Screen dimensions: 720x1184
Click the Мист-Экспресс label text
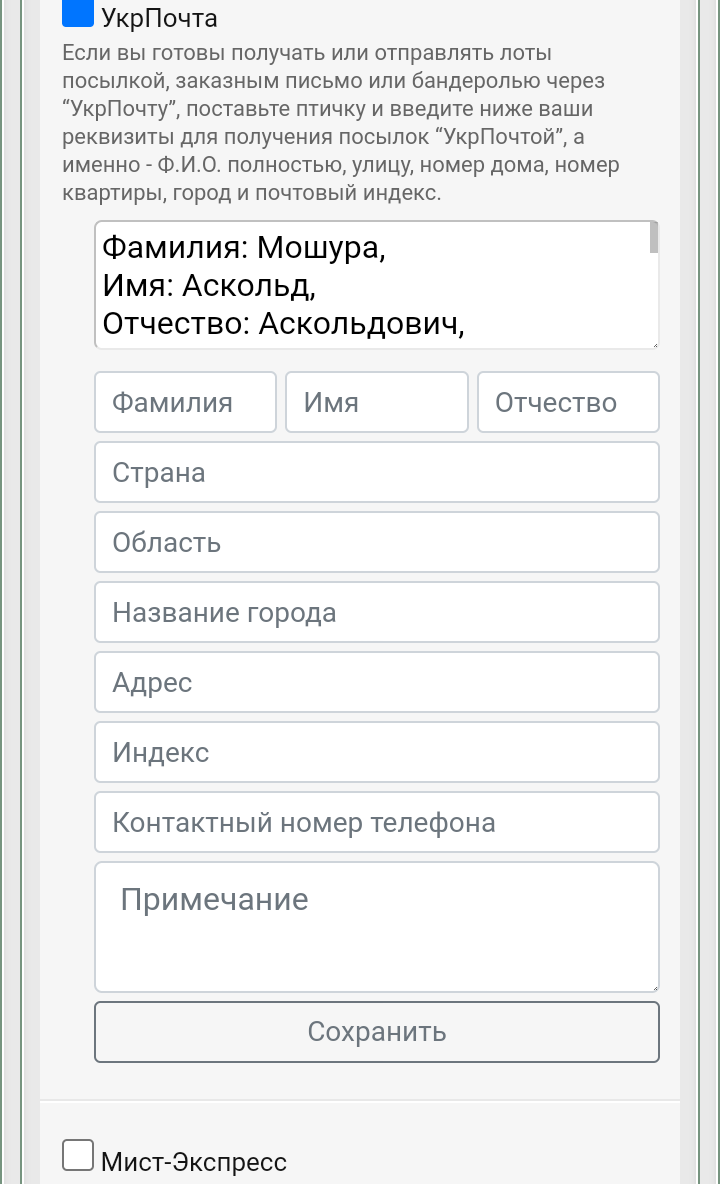point(194,1161)
